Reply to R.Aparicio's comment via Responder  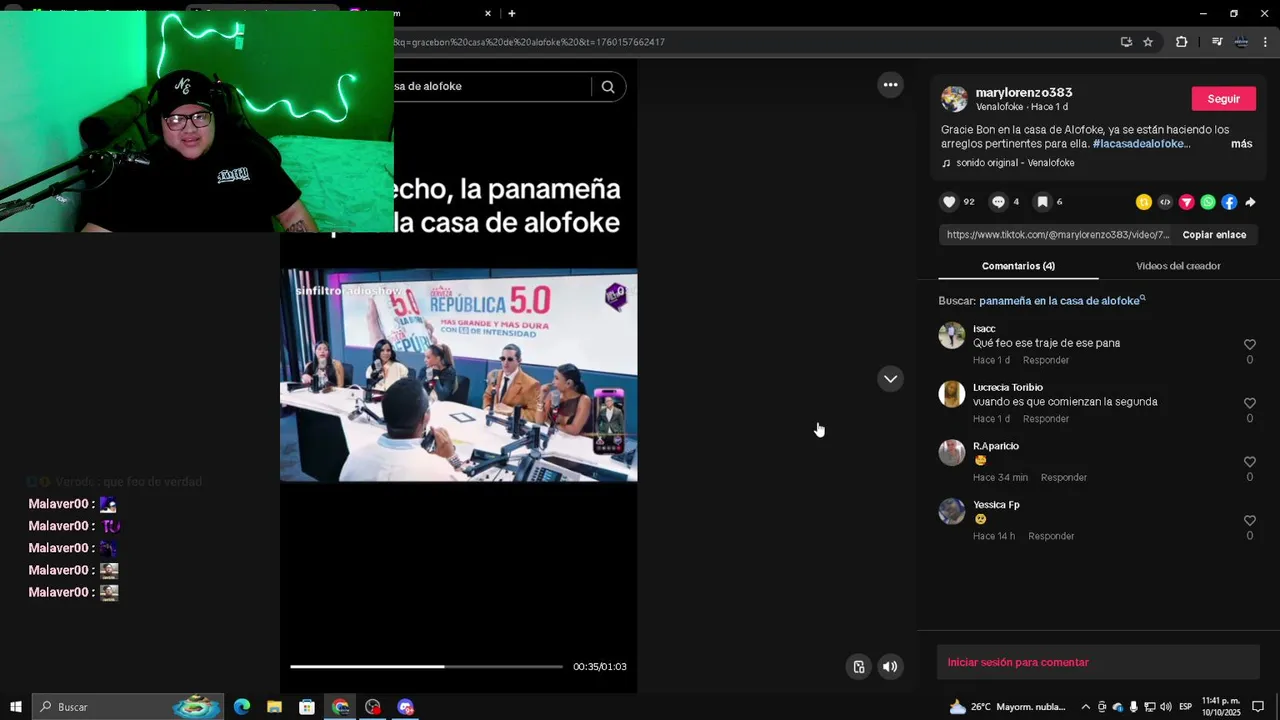[1063, 478]
